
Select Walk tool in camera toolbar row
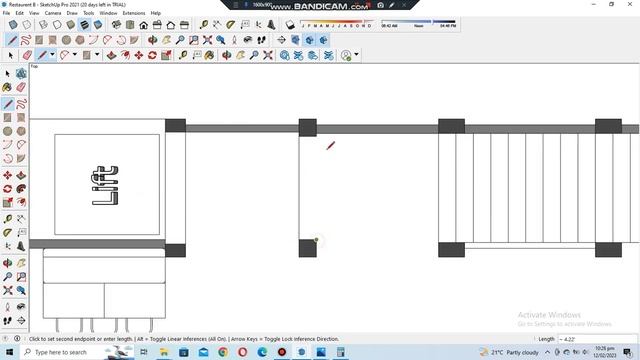click(x=262, y=40)
